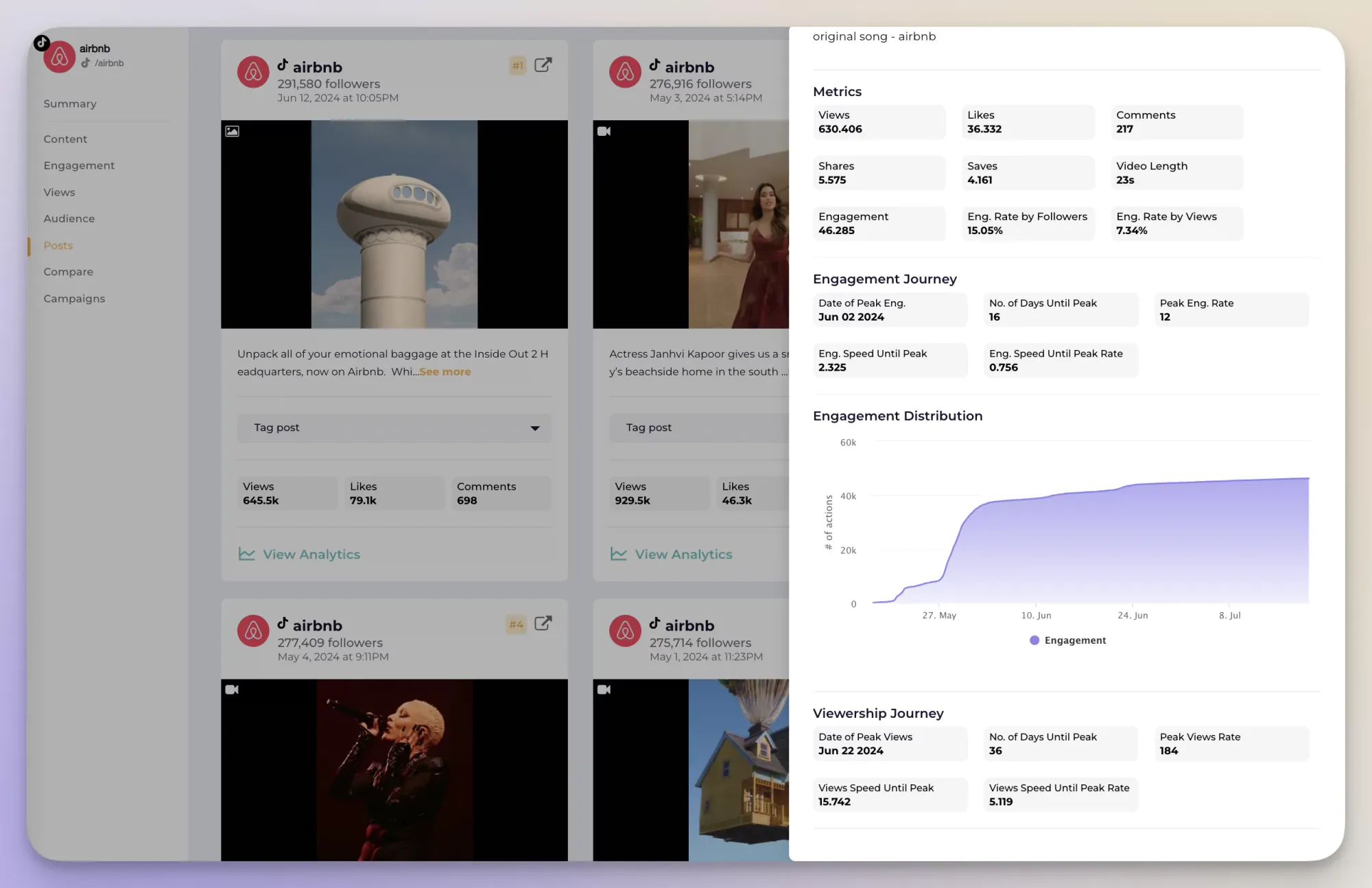
Task: Click /airbnb handle in sidebar
Action: 110,63
